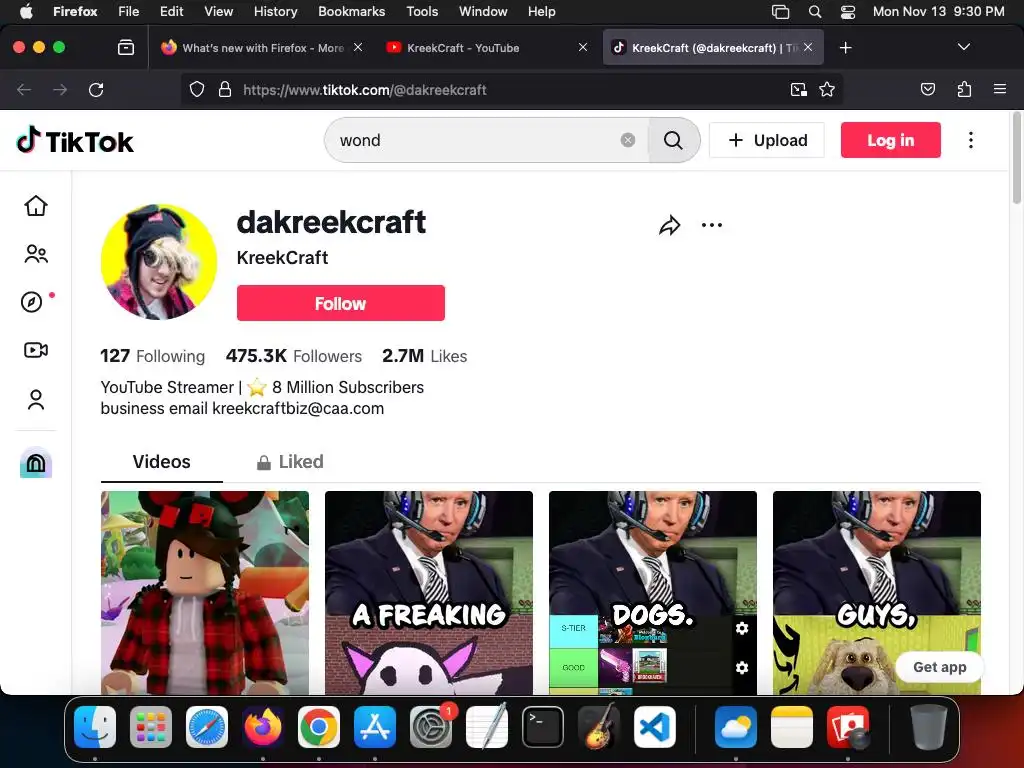Open the Bookmarks menu
Viewport: 1024px width, 768px height.
pyautogui.click(x=351, y=11)
